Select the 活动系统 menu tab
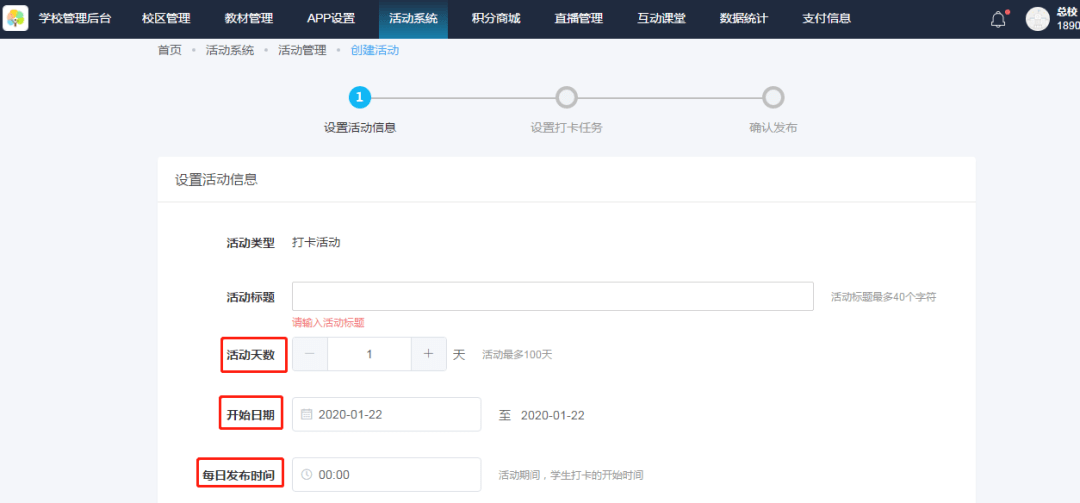Screen dimensions: 1080x503 413,19
